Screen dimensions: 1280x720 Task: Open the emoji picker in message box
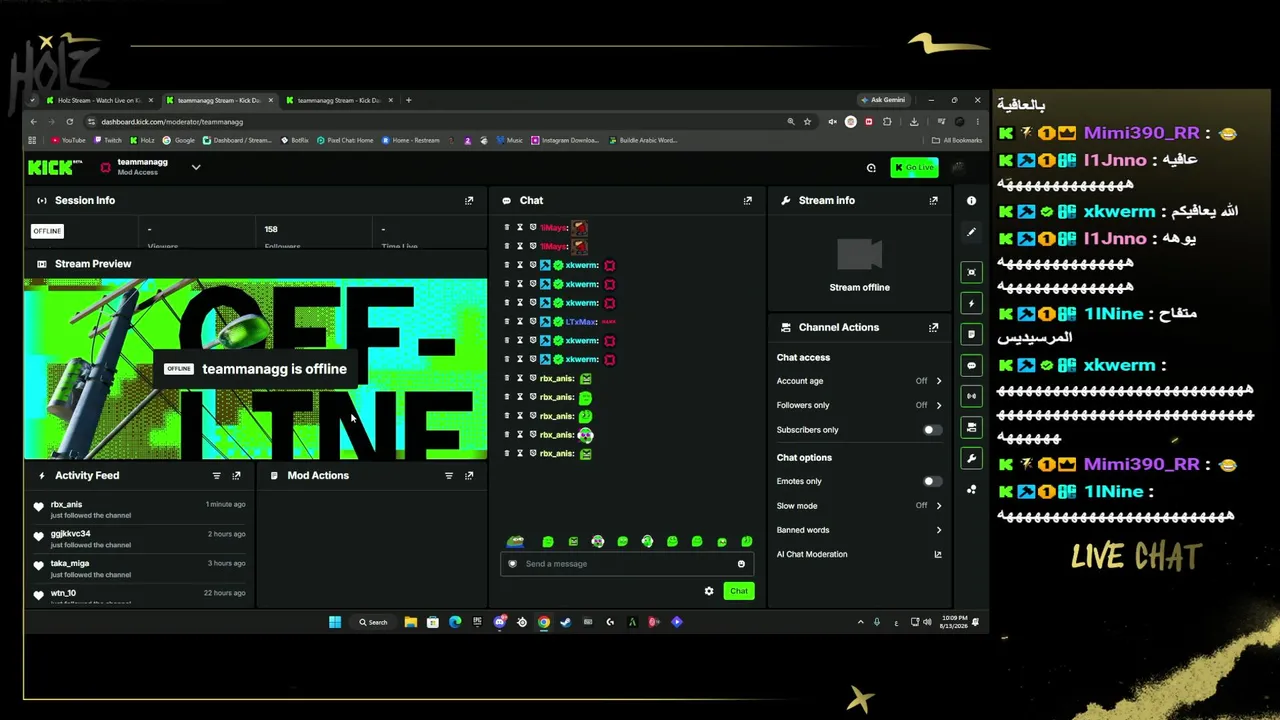[x=741, y=564]
